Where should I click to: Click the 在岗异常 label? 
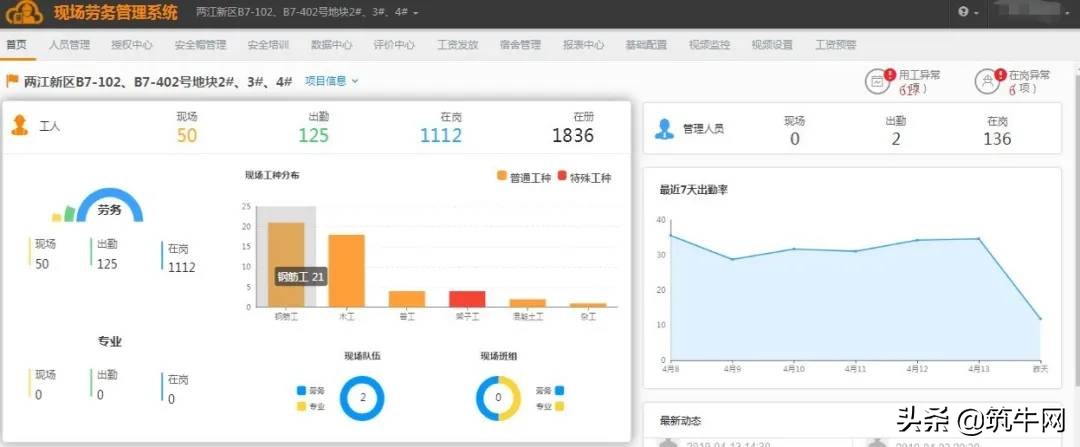click(x=1029, y=74)
